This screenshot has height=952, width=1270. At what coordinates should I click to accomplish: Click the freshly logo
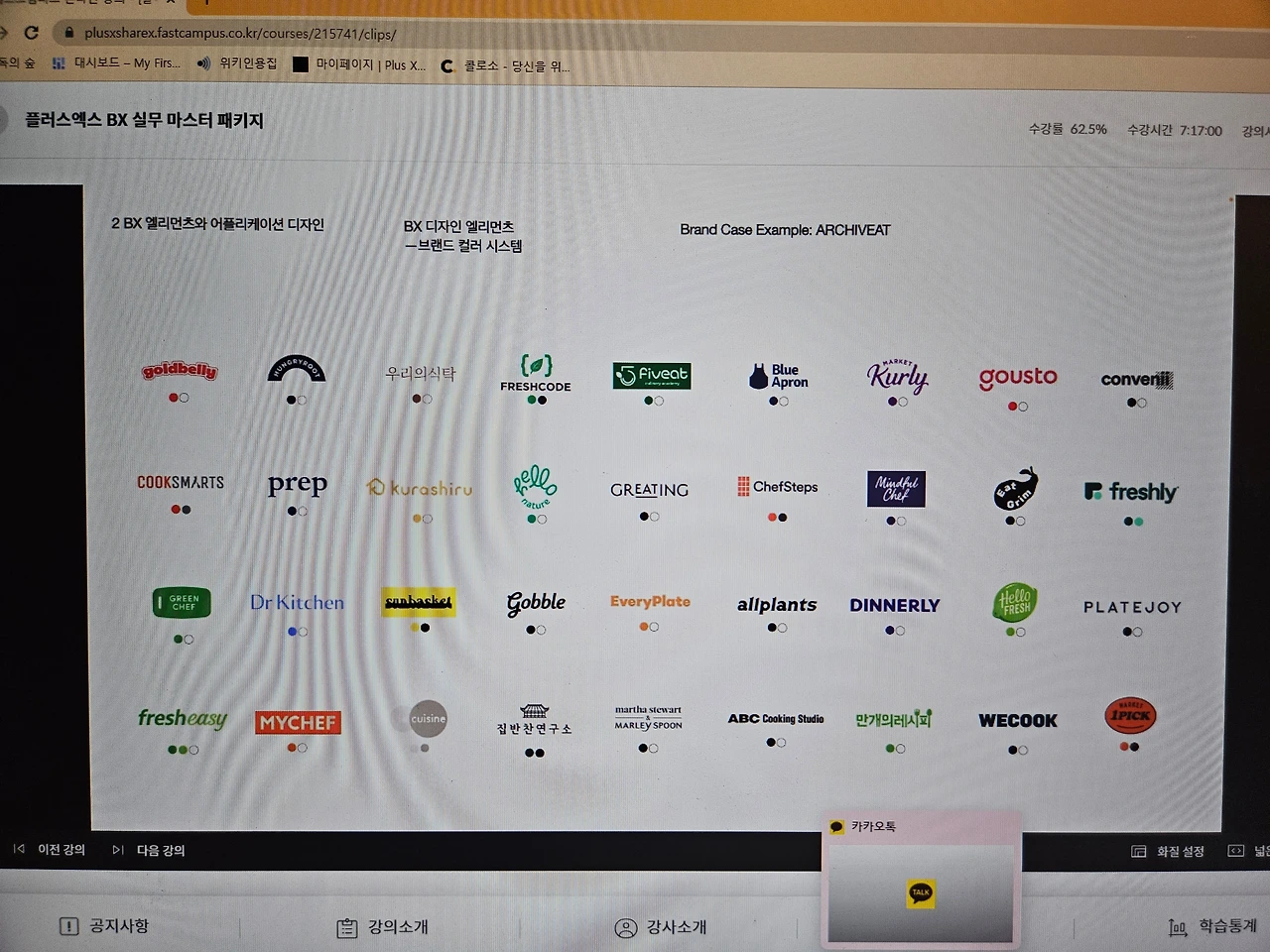coord(1131,492)
